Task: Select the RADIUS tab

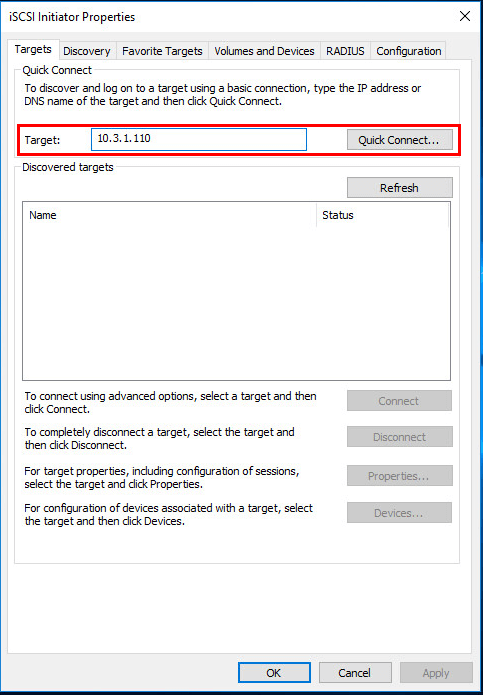Action: click(x=345, y=51)
